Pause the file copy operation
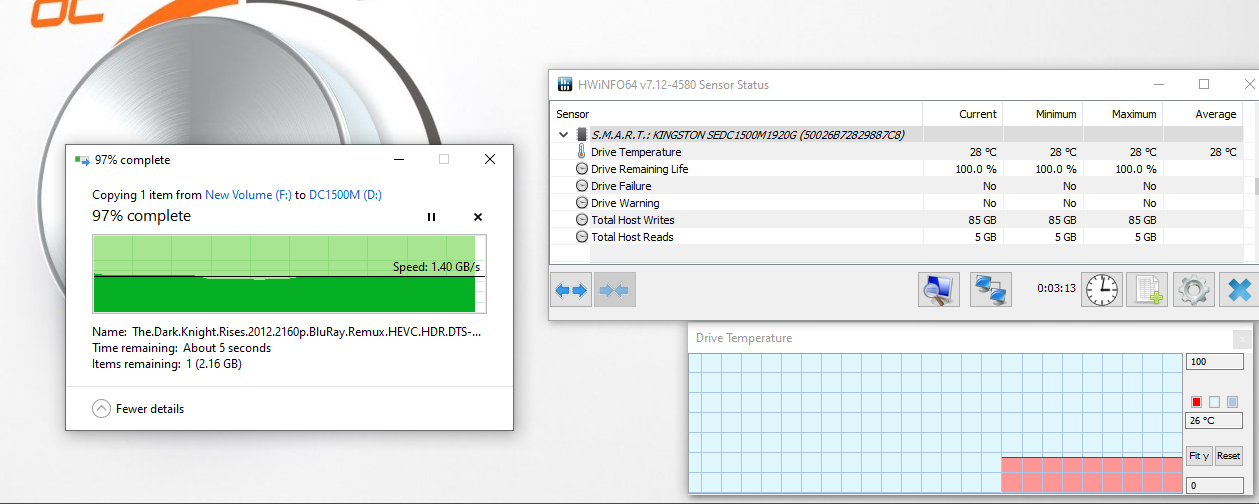Image resolution: width=1259 pixels, height=504 pixels. click(431, 217)
